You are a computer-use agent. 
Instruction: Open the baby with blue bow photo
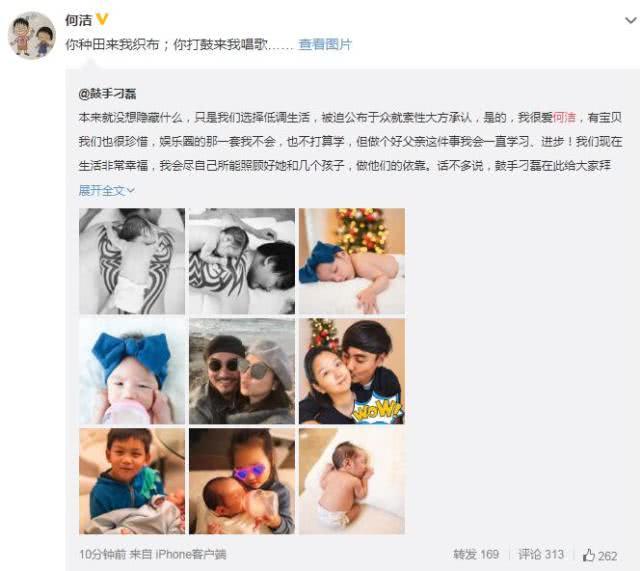click(x=132, y=371)
